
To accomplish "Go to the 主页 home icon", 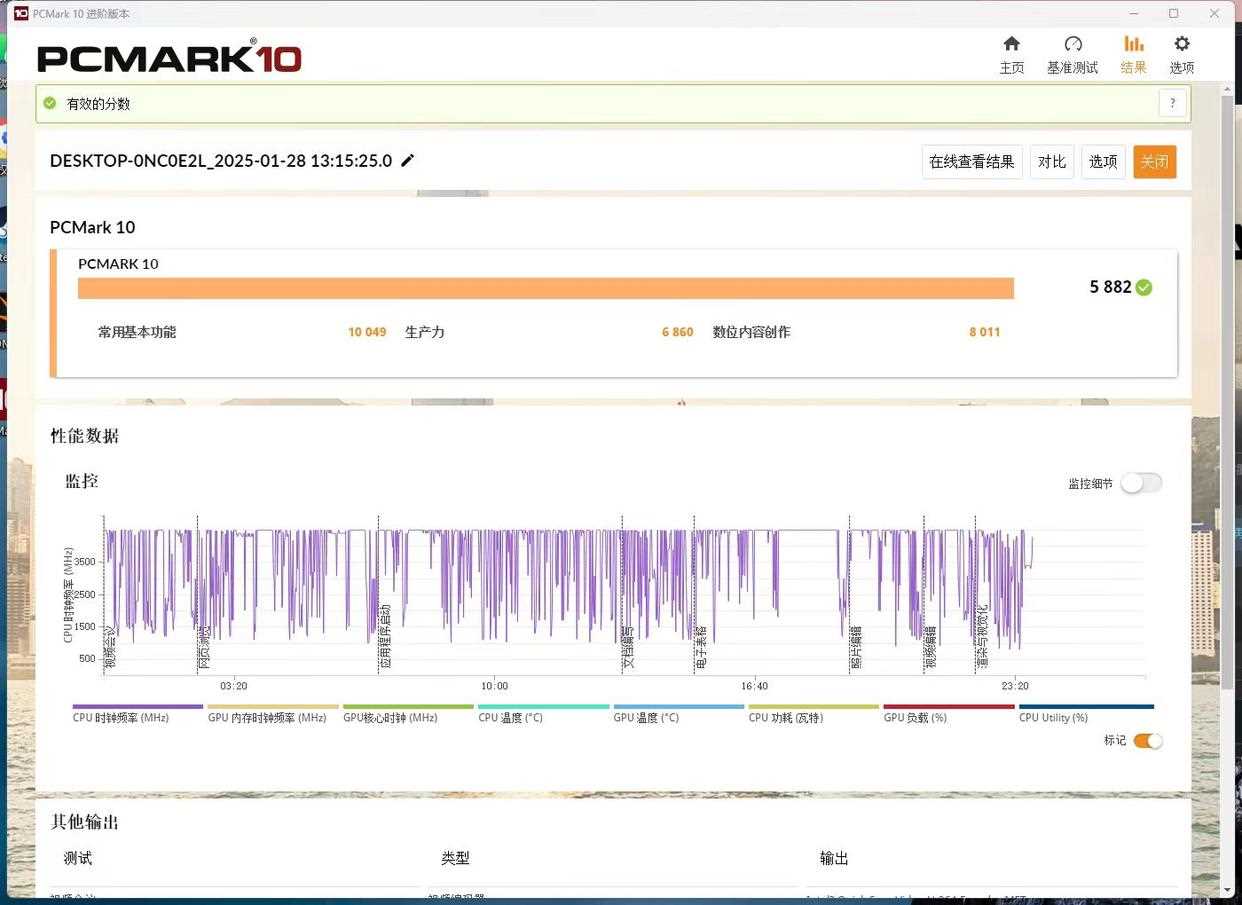I will tap(1011, 44).
